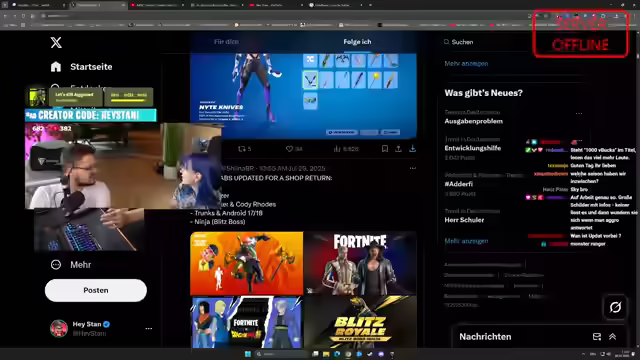Viewport: 640px width, 360px height.
Task: Open tweet options three-dot menu
Action: pos(413,168)
